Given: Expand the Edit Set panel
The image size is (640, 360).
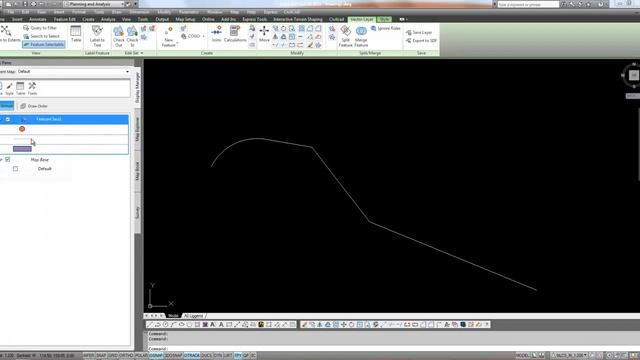Looking at the screenshot, I should pos(134,53).
